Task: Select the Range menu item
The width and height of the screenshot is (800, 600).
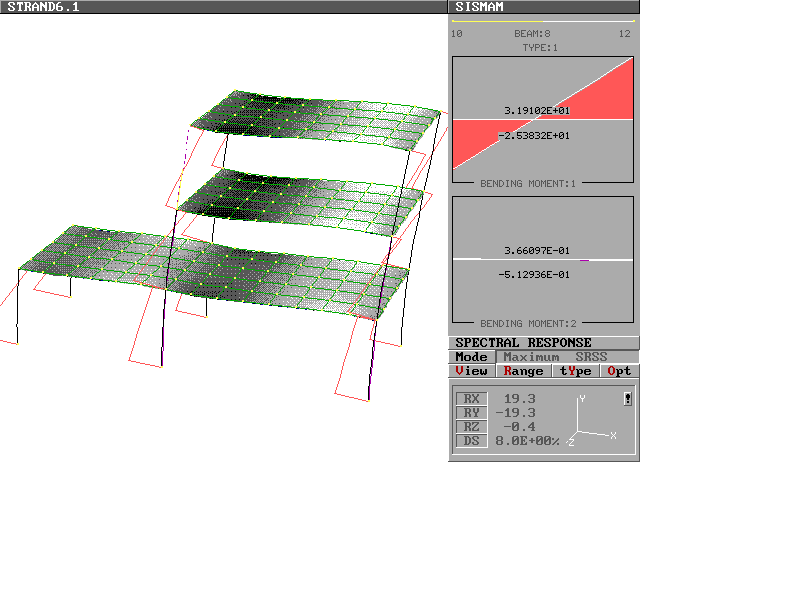Action: click(523, 371)
